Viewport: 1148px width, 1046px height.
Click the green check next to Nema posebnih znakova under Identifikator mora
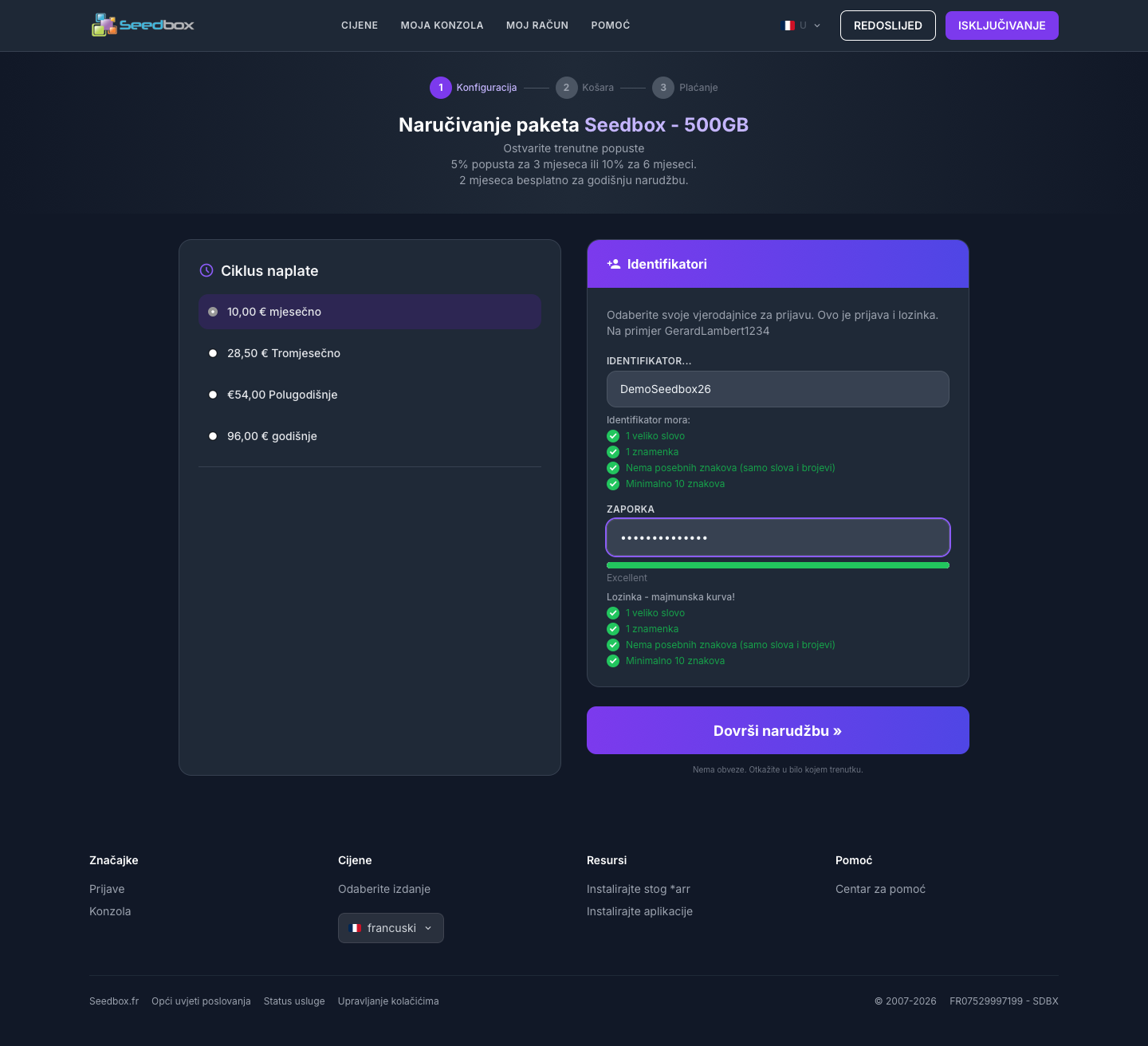click(613, 468)
